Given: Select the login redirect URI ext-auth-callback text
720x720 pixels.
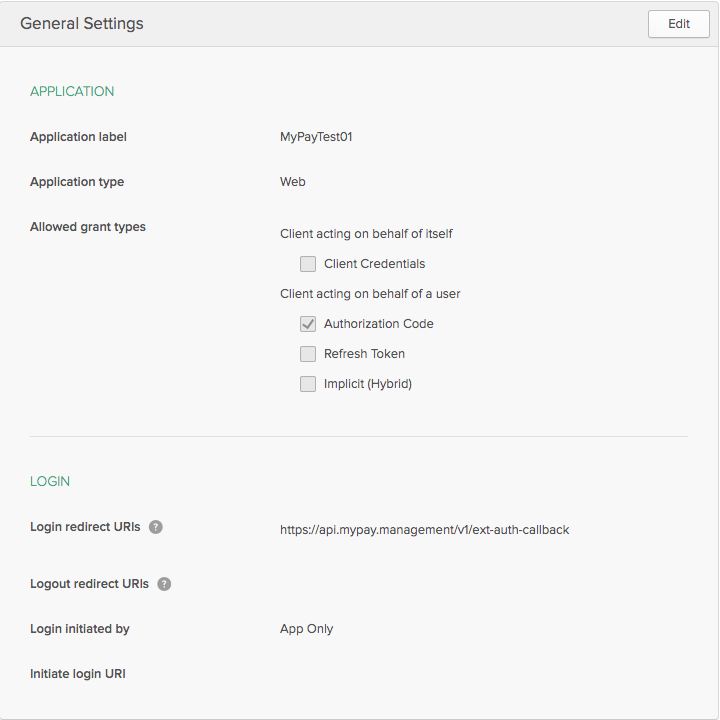Looking at the screenshot, I should (424, 530).
